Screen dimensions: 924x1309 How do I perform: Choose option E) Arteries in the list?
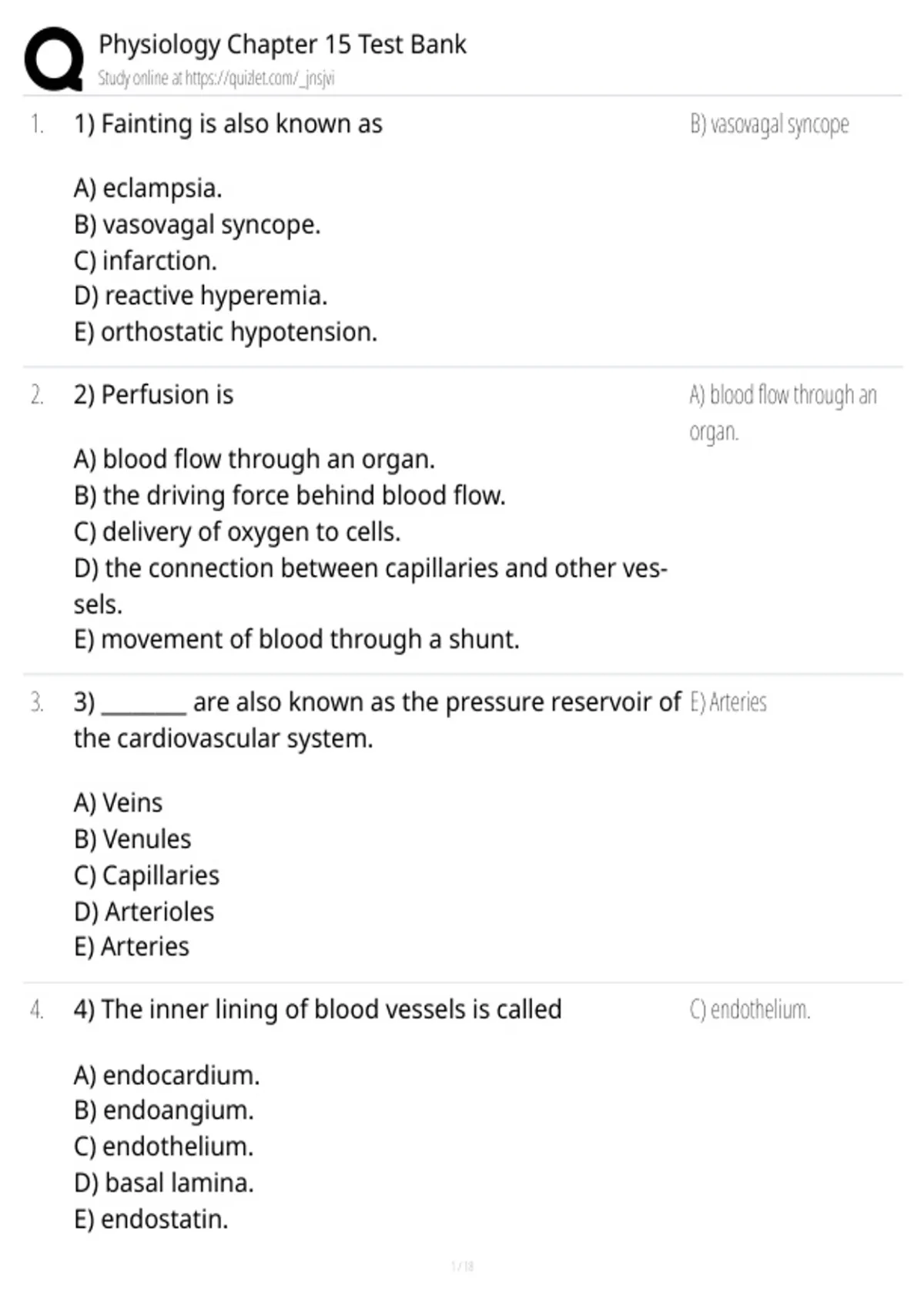132,946
